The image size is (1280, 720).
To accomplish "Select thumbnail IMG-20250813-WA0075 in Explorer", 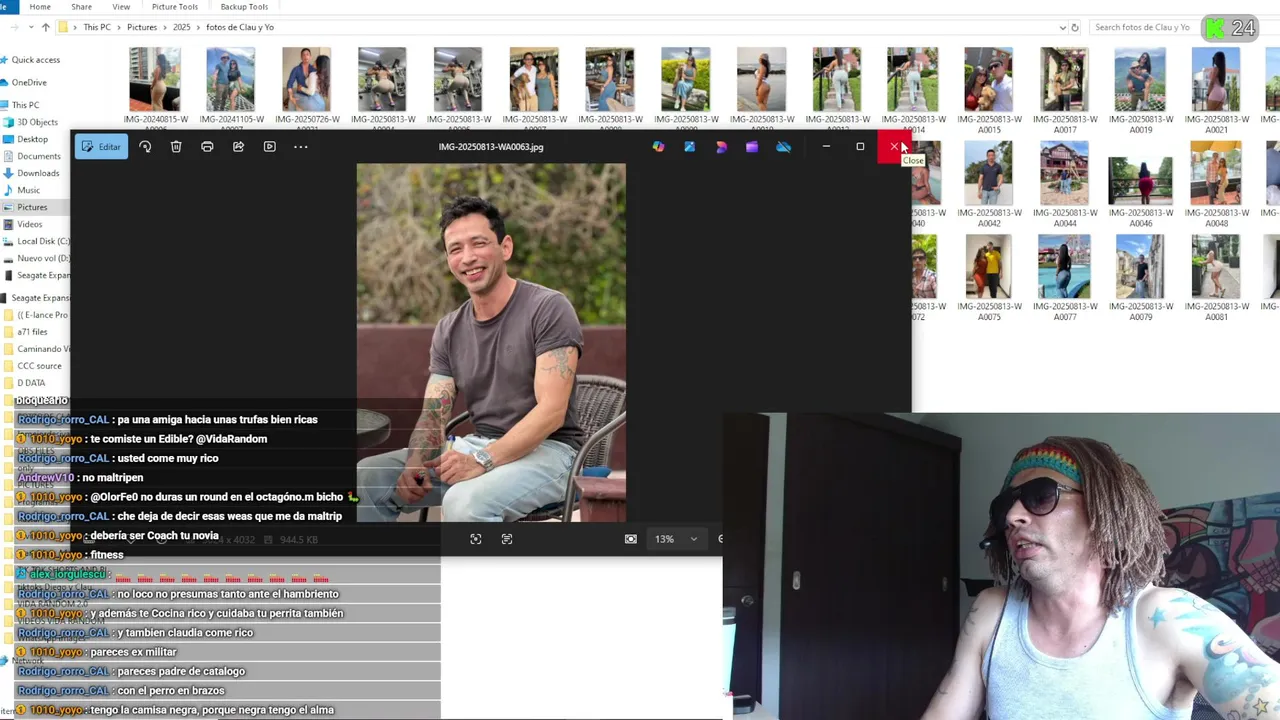I will [989, 267].
